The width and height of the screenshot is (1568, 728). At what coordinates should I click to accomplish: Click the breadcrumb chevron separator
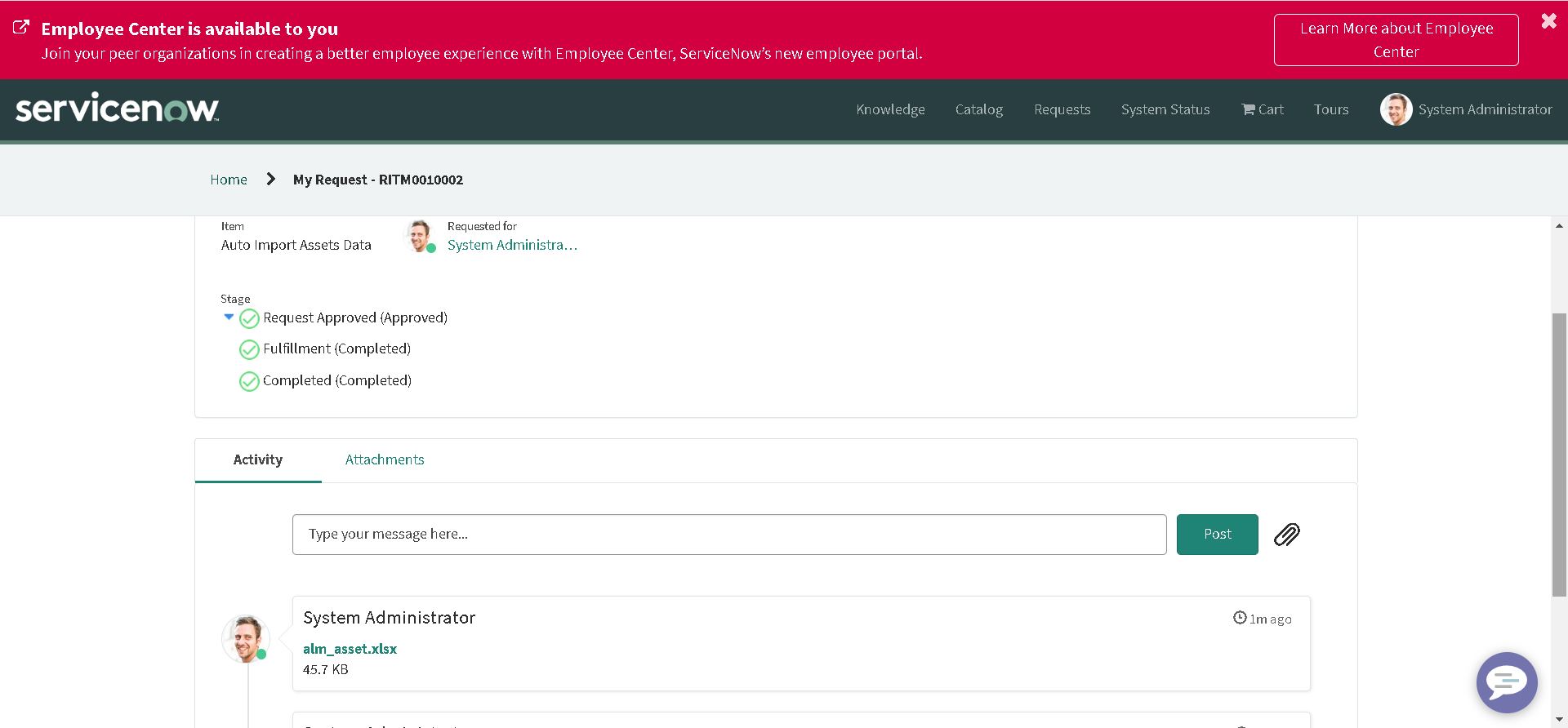pos(270,179)
